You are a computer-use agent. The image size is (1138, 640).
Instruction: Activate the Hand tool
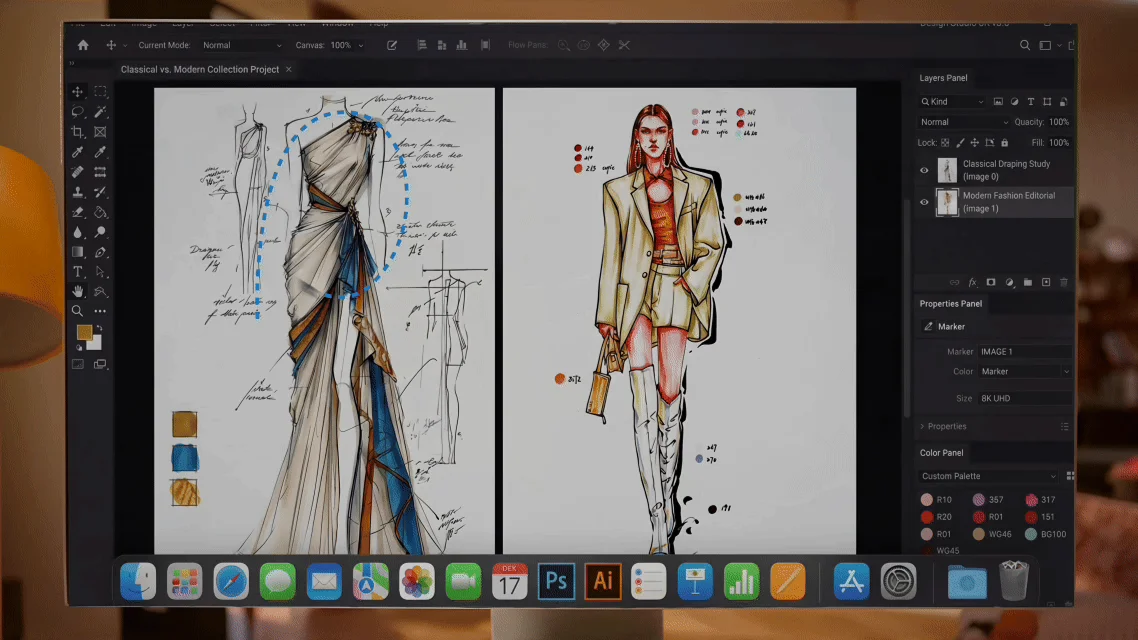(x=78, y=291)
